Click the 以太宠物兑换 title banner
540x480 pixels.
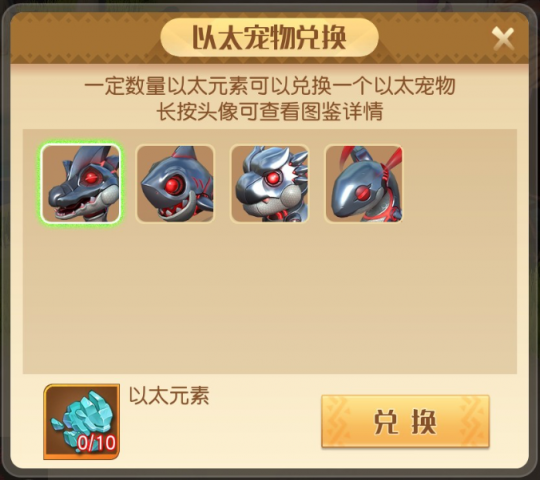(269, 37)
